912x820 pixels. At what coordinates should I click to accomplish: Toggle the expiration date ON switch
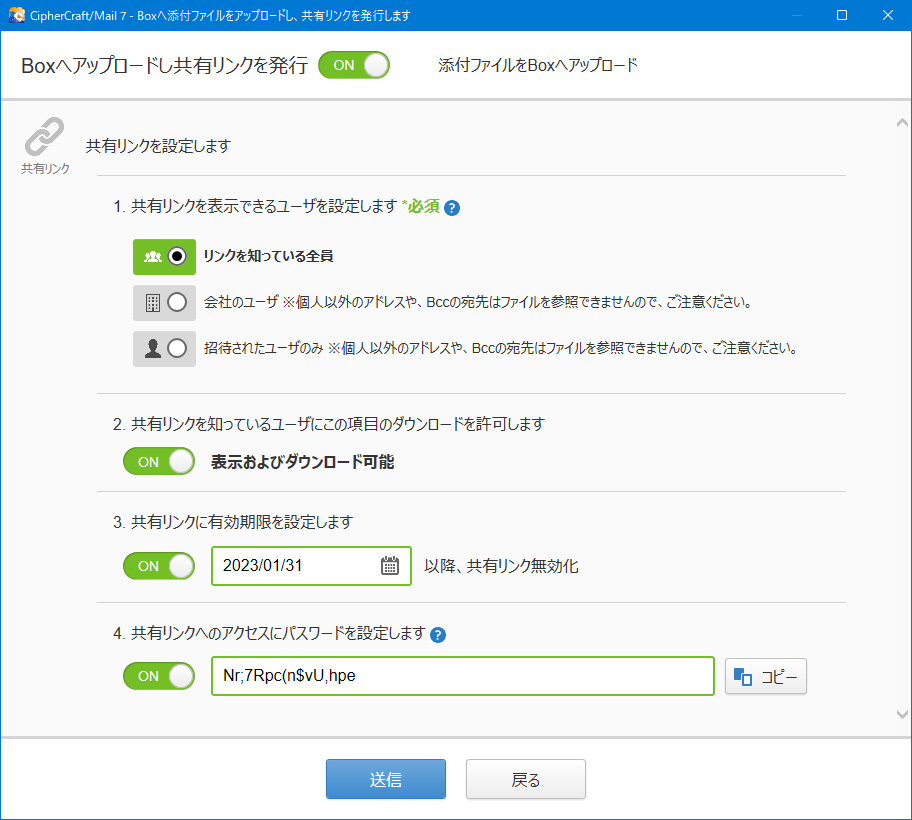point(159,566)
